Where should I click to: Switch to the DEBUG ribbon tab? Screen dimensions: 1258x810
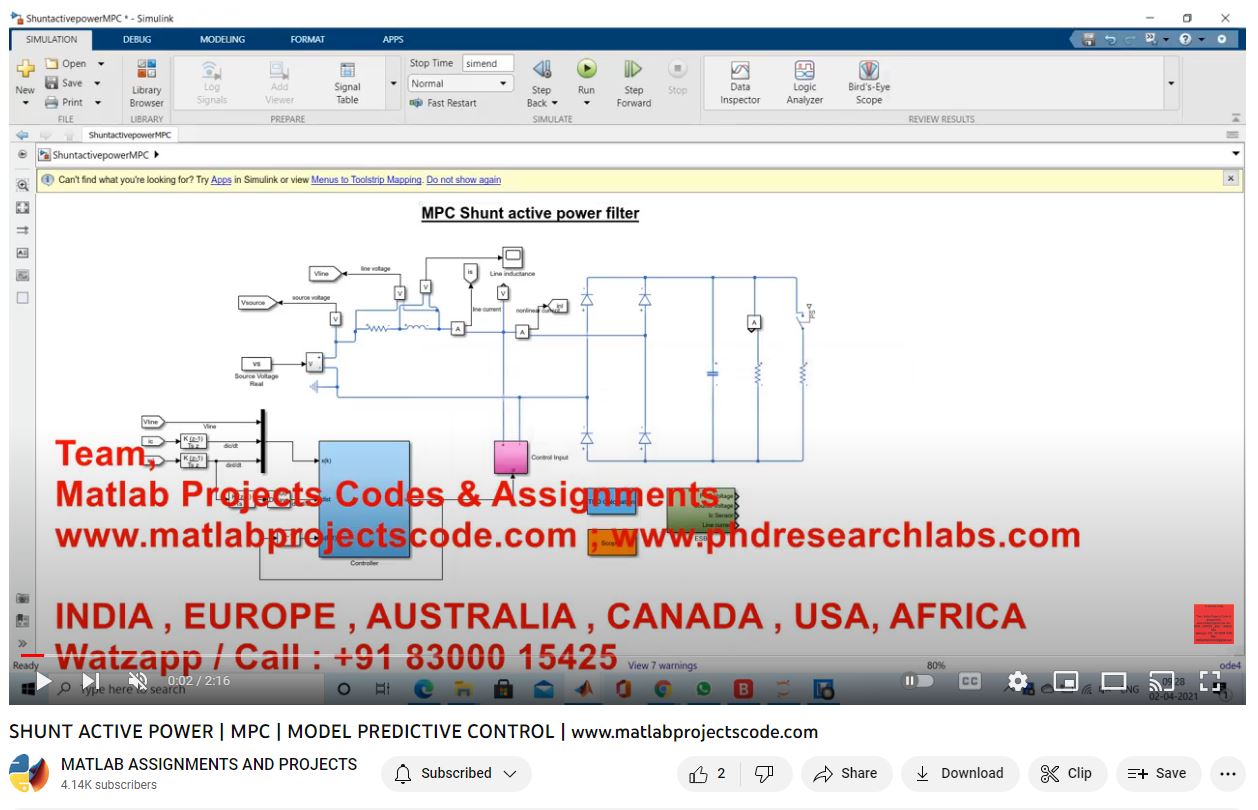click(137, 40)
